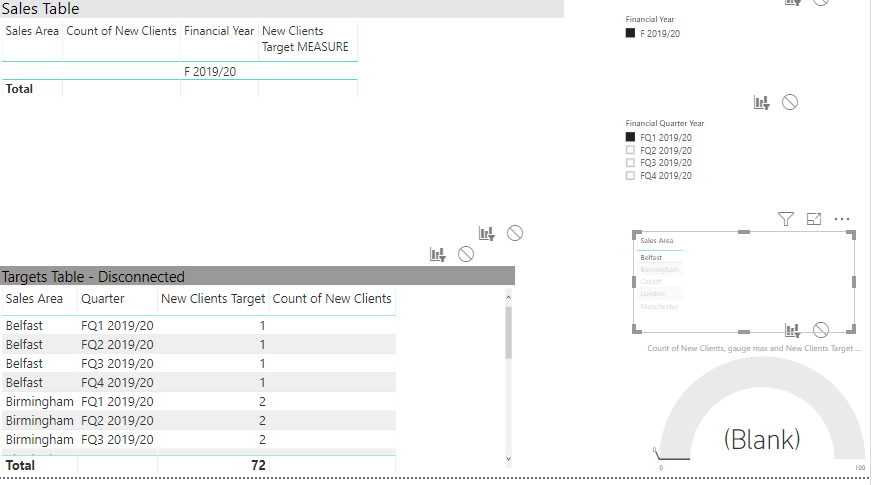The width and height of the screenshot is (877, 485).
Task: Tick the FQ4 2019/20 checkbox
Action: (x=630, y=175)
